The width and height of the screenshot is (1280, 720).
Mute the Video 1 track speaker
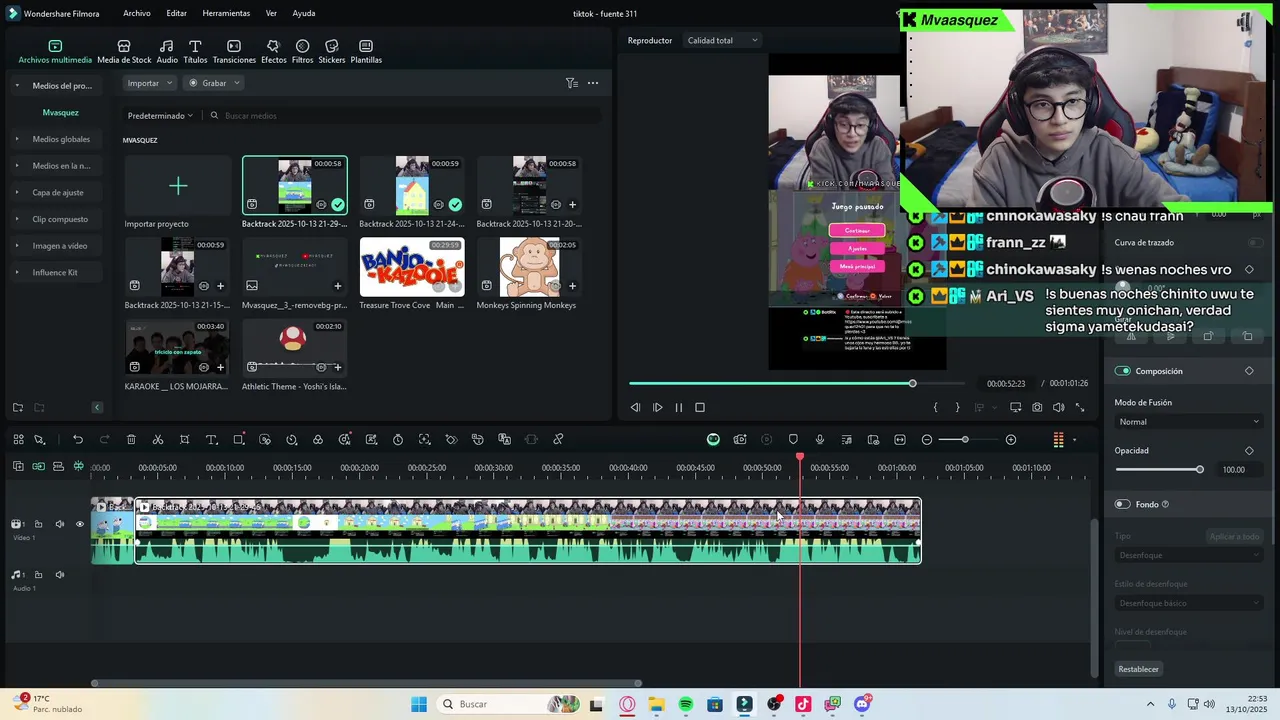[59, 524]
